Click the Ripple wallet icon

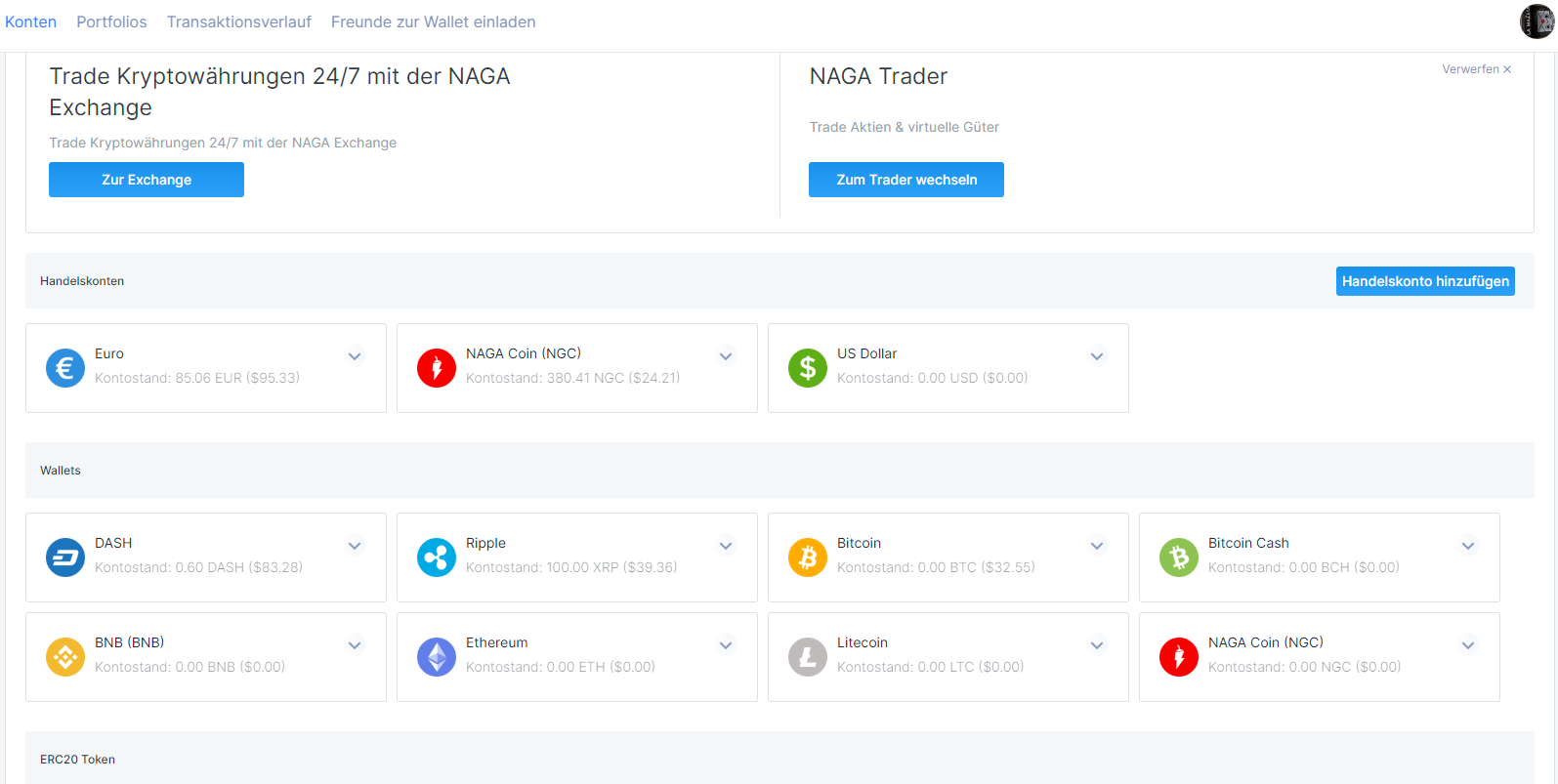tap(437, 557)
